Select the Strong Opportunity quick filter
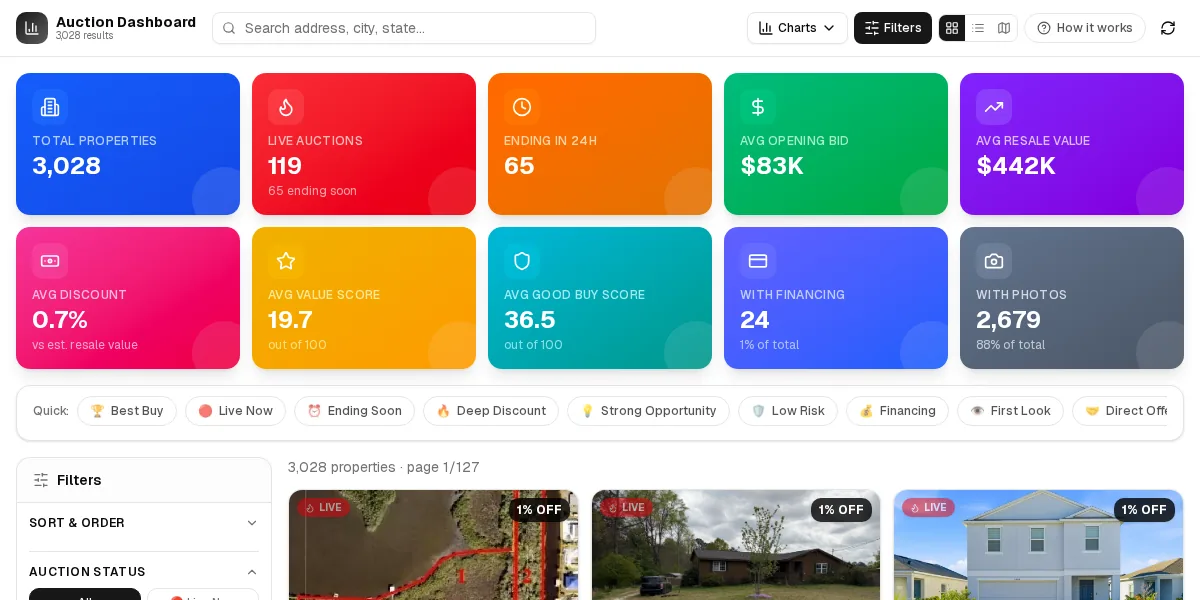Image resolution: width=1200 pixels, height=600 pixels. [648, 411]
